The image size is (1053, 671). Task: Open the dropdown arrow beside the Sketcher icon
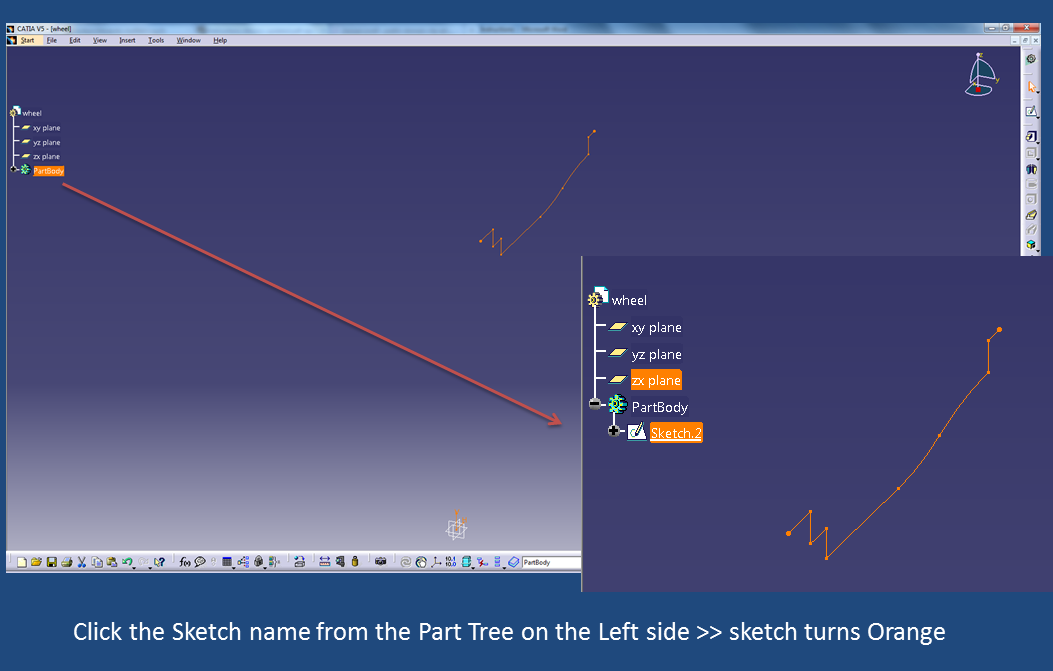(x=1038, y=119)
